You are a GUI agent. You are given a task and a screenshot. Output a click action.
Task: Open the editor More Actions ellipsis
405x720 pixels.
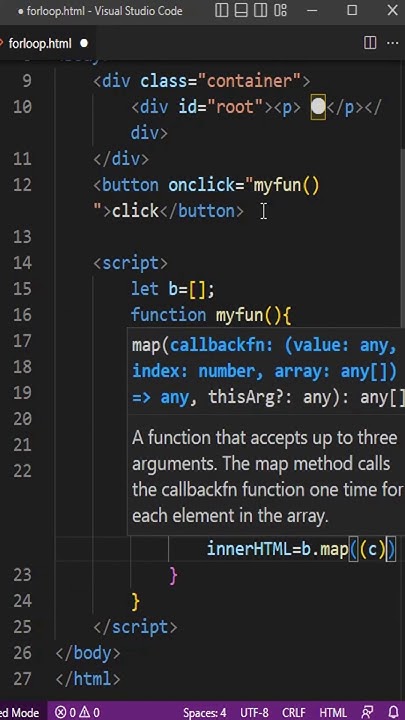click(x=392, y=43)
